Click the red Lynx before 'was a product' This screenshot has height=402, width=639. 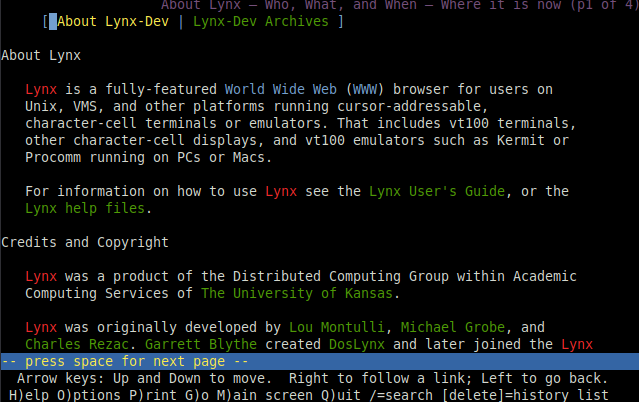[41, 276]
